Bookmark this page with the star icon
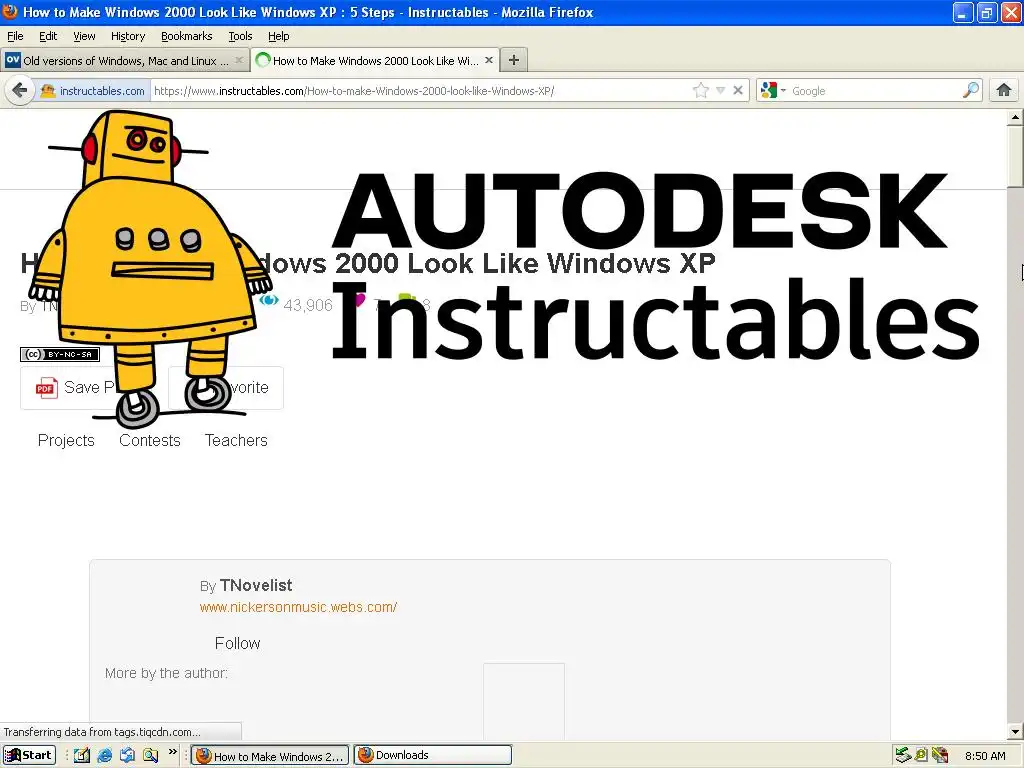Screen dimensions: 1024x768 coord(701,90)
